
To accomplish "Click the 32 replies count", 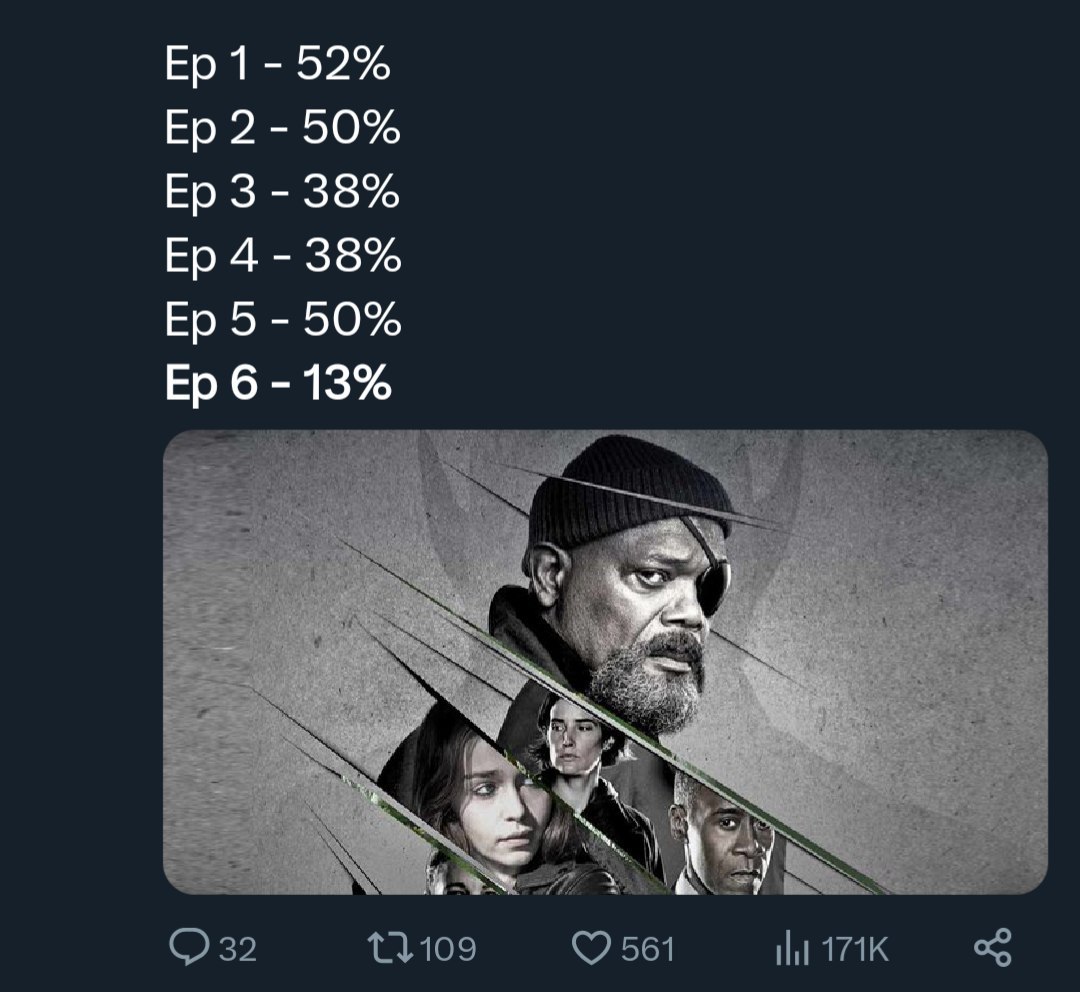I will [x=238, y=949].
